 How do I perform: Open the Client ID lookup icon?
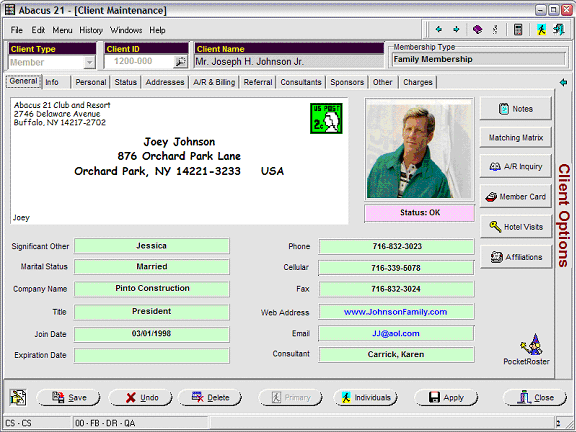pos(180,62)
